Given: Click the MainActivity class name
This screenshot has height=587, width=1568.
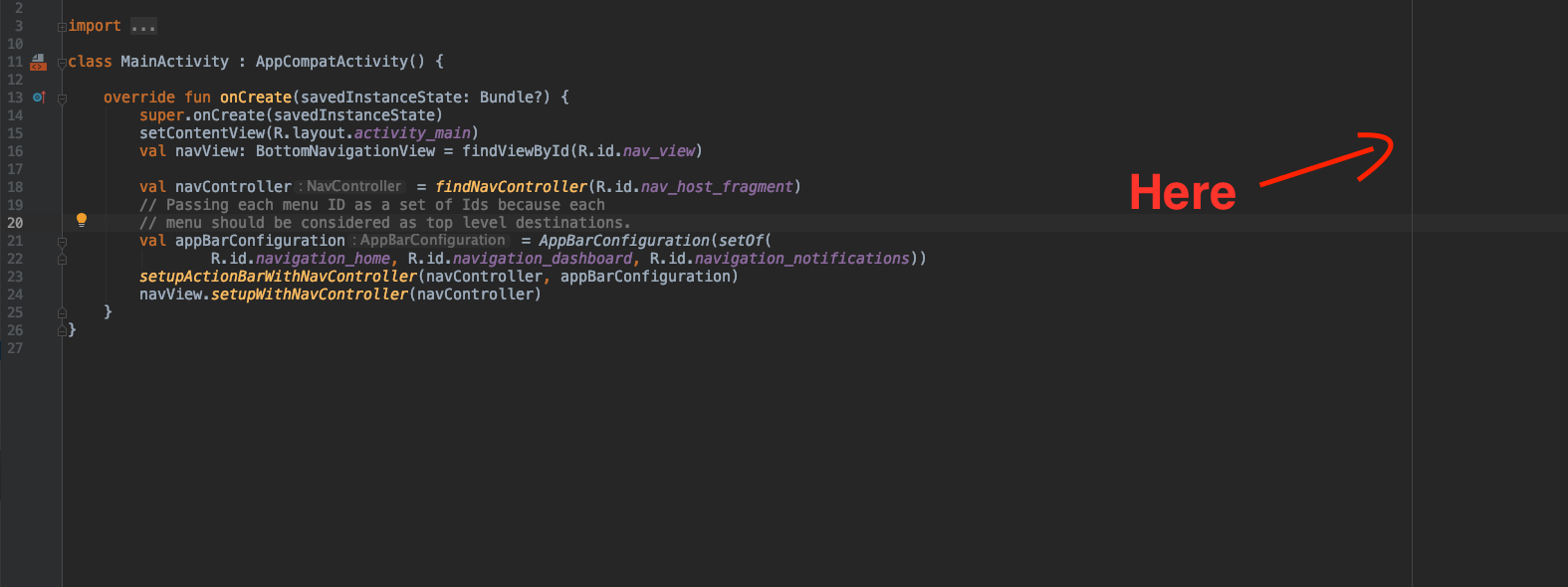Looking at the screenshot, I should (x=174, y=62).
